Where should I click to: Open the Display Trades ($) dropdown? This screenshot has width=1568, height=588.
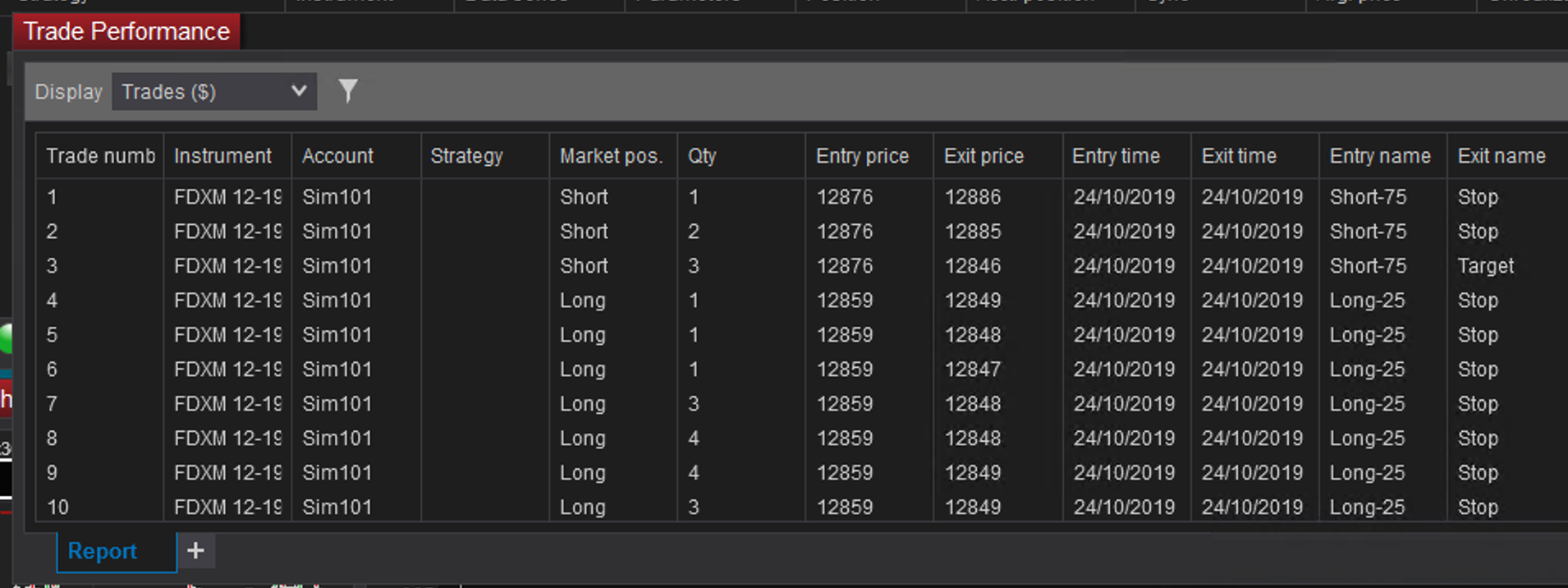point(213,92)
